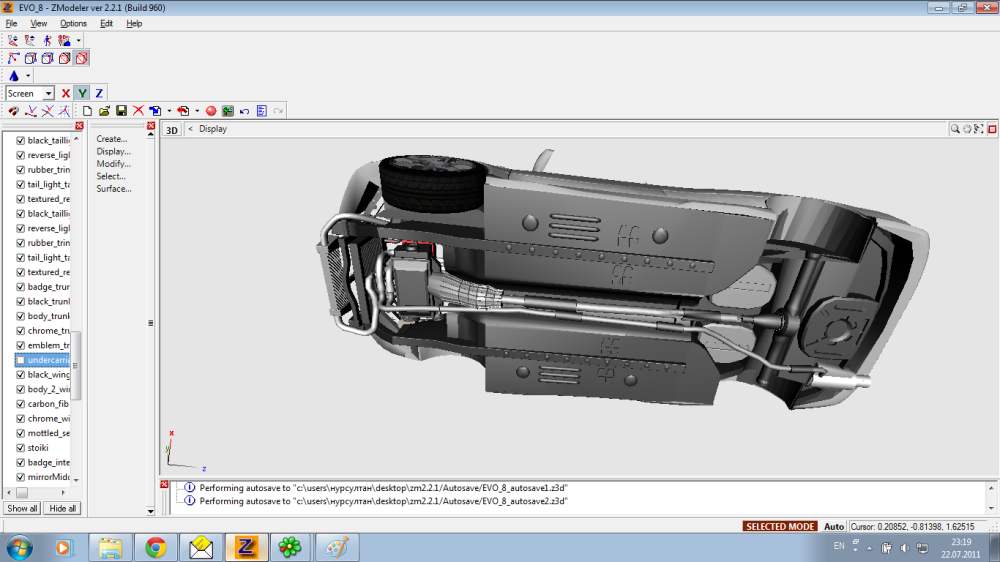Select the polyline creation tool icon
Screen dimensions: 1000x562
click(x=13, y=58)
